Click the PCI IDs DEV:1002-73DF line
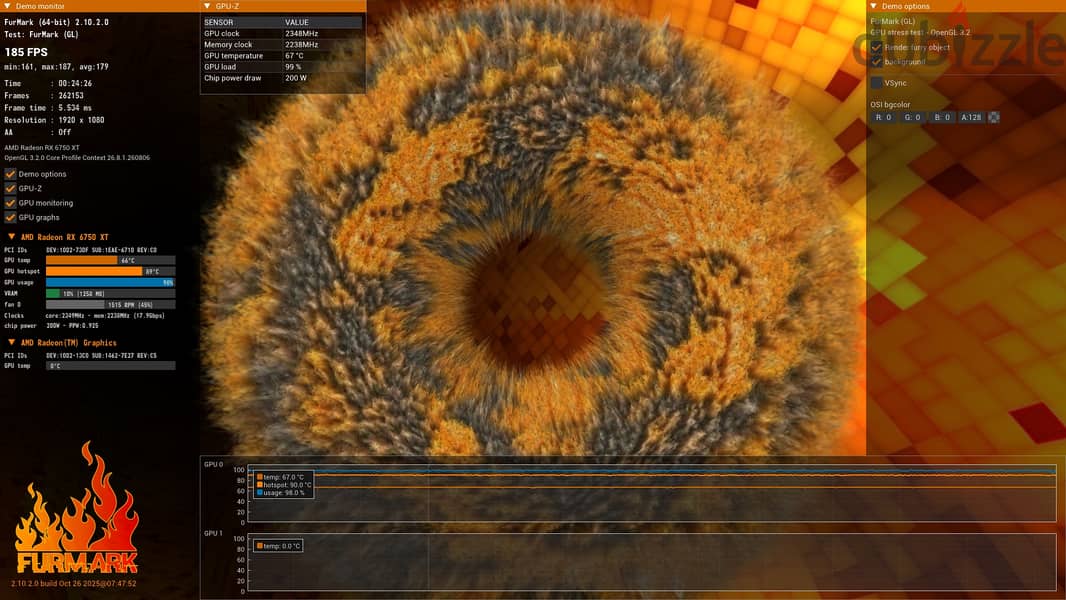 coord(80,250)
